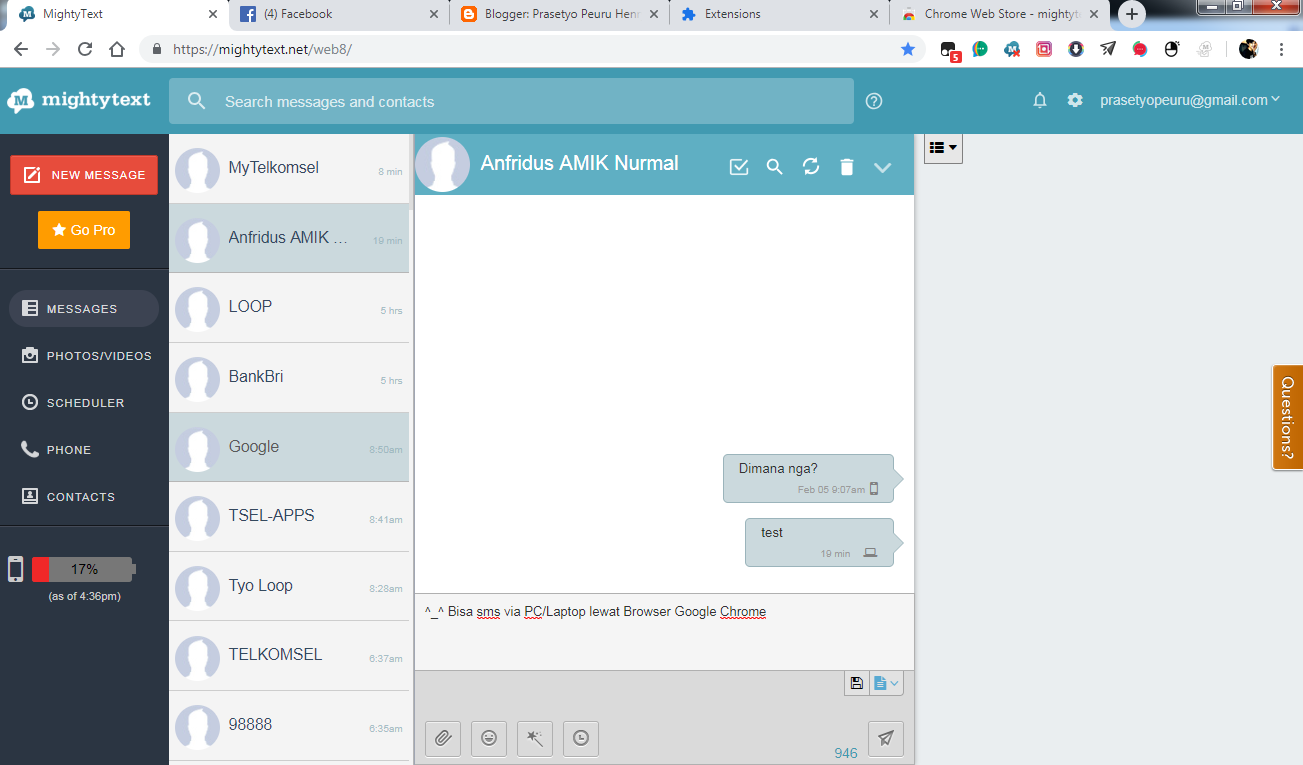The height and width of the screenshot is (765, 1303).
Task: Reload the current page
Action: coord(85,49)
